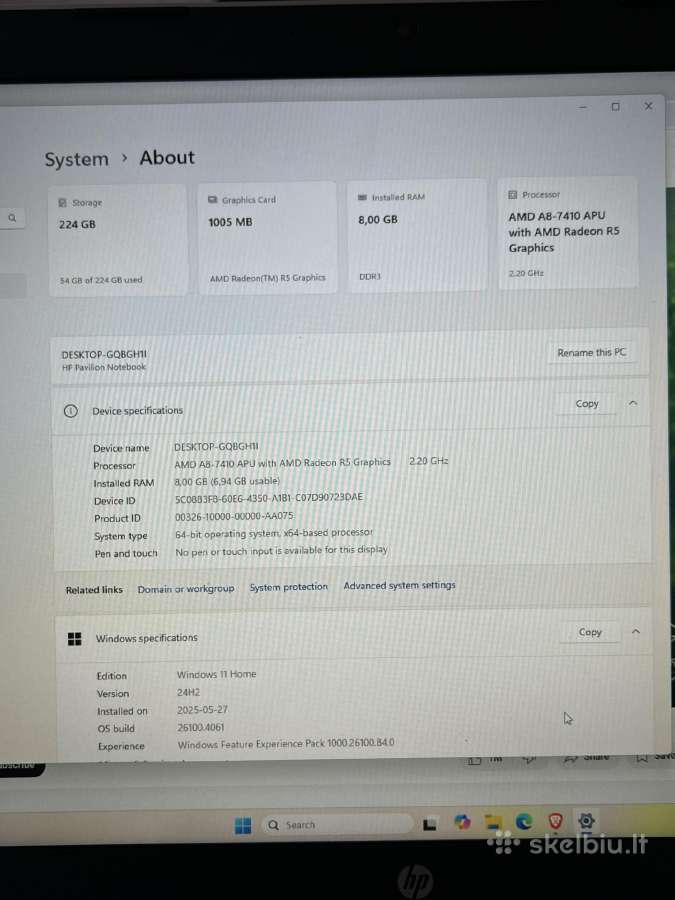This screenshot has height=900, width=675.
Task: Click the 8,00 GB (6,94 GB usable) value
Action: coord(227,481)
